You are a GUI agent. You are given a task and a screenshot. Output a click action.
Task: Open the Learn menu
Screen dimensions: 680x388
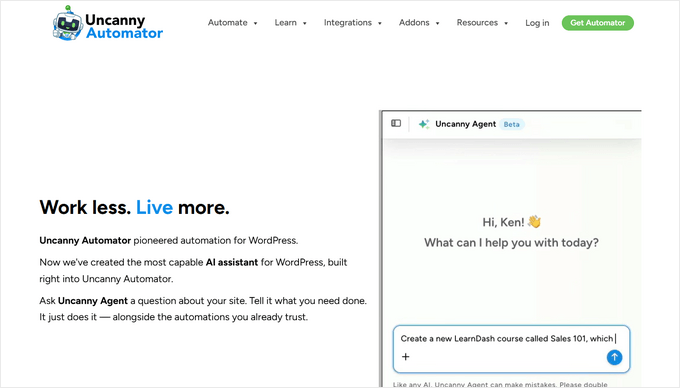coord(285,23)
